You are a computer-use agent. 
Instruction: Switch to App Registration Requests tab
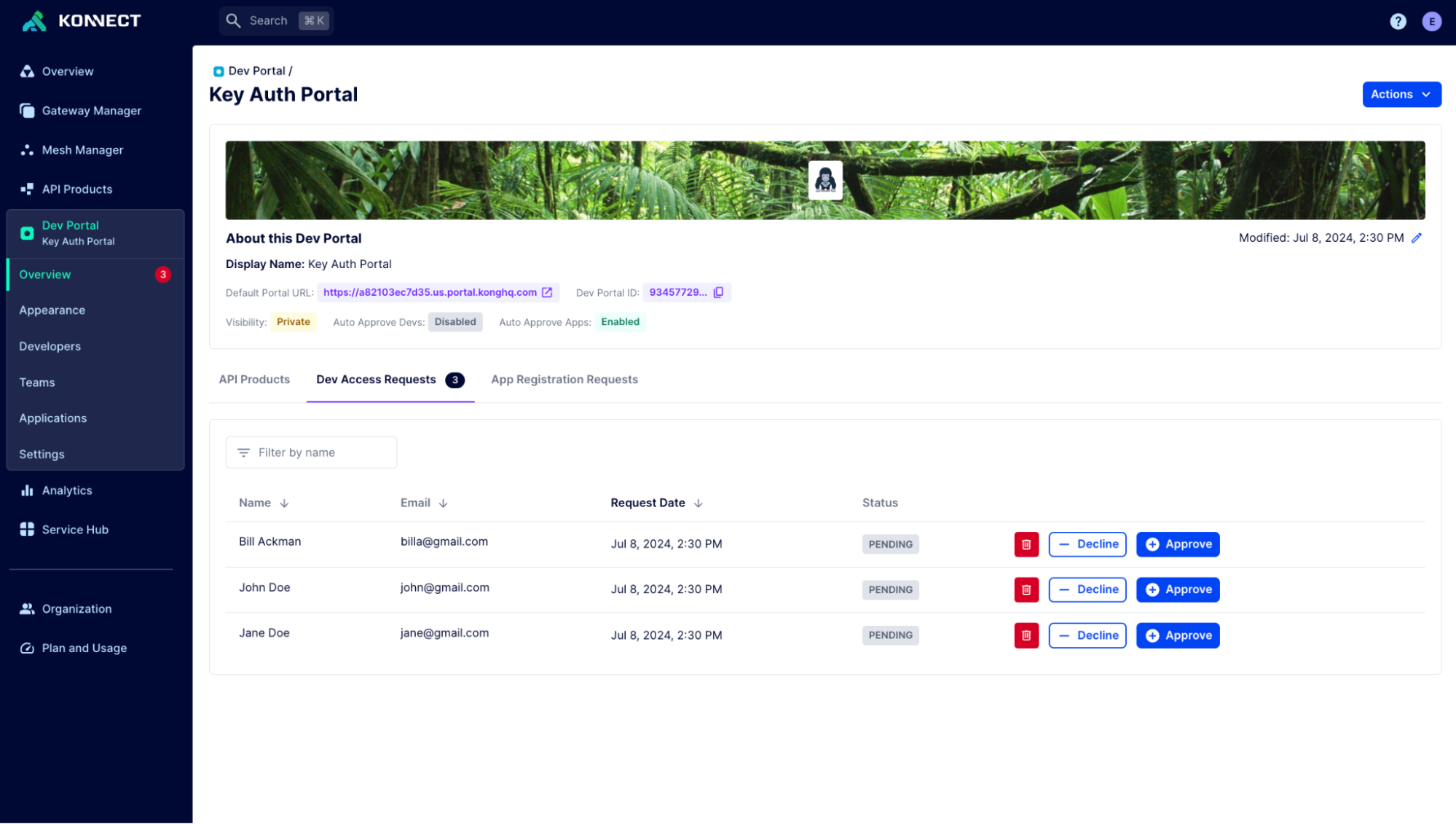(564, 380)
